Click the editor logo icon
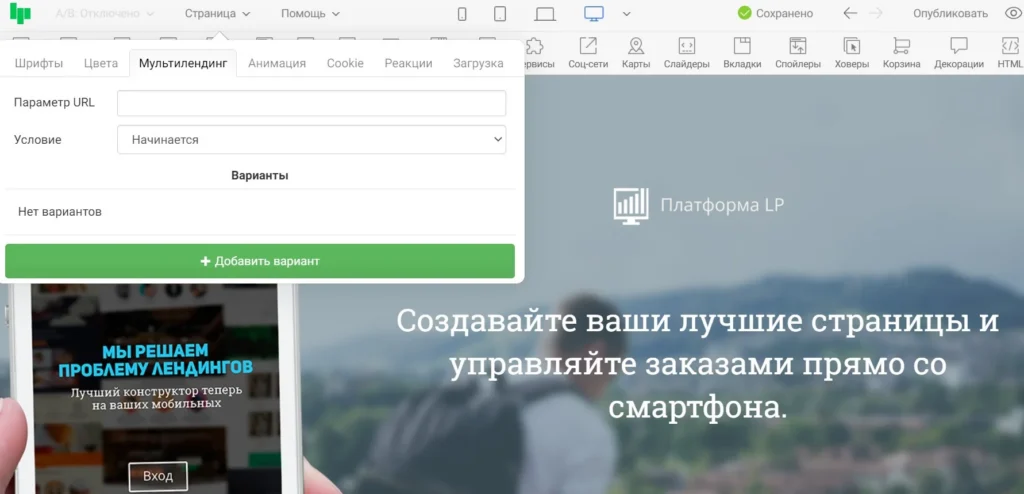Screen dimensions: 1024x494 [x=20, y=13]
